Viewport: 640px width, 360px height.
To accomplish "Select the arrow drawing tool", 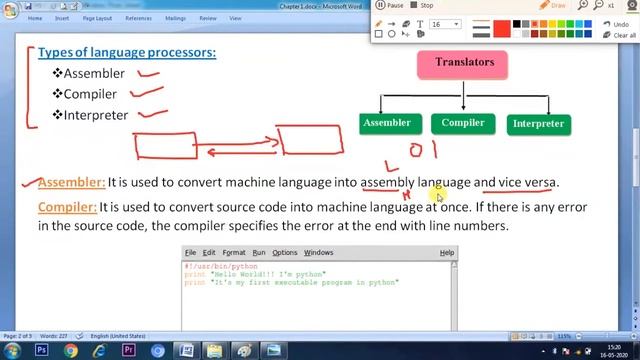I will [391, 24].
